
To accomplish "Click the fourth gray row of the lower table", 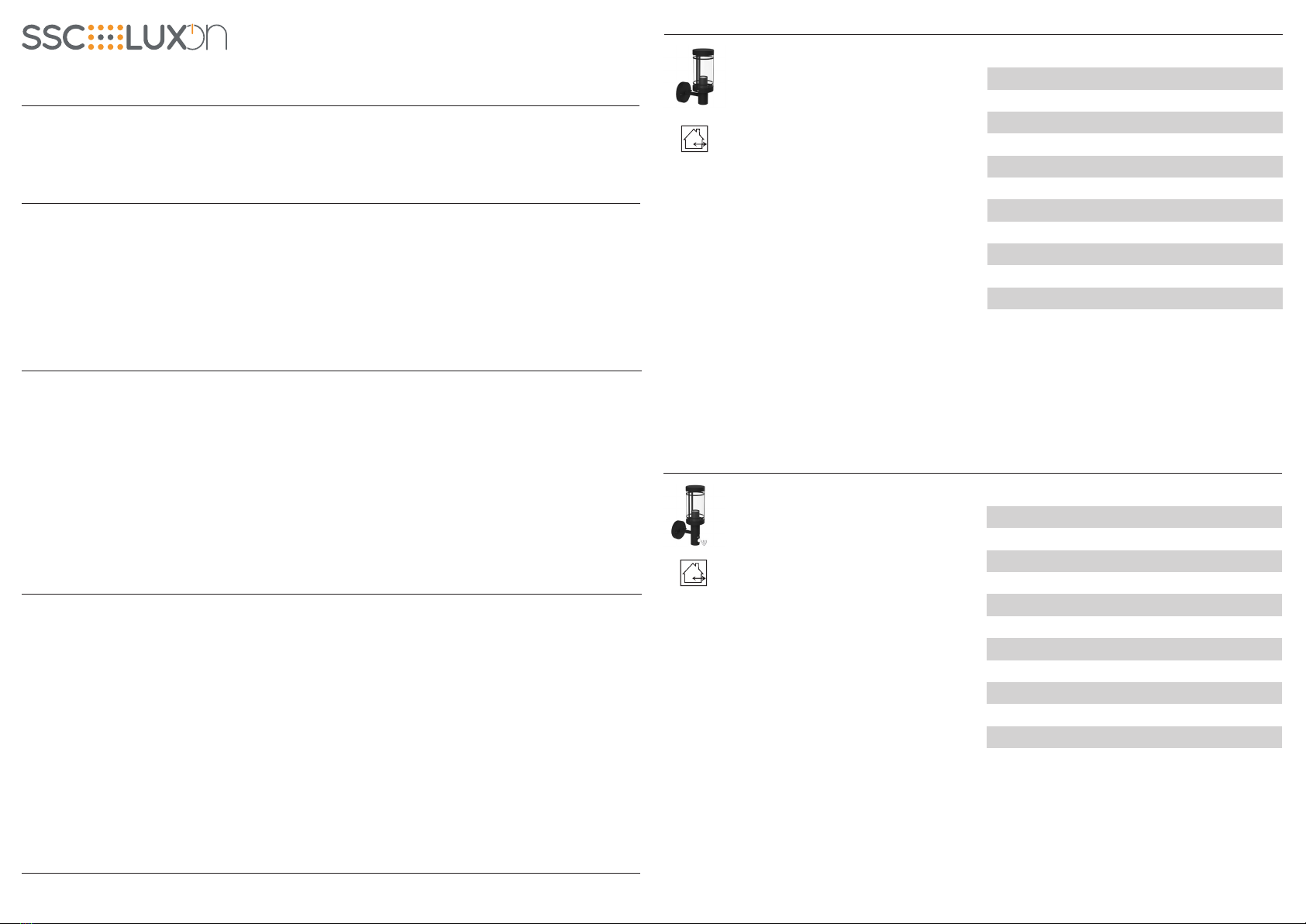I will tap(1134, 649).
